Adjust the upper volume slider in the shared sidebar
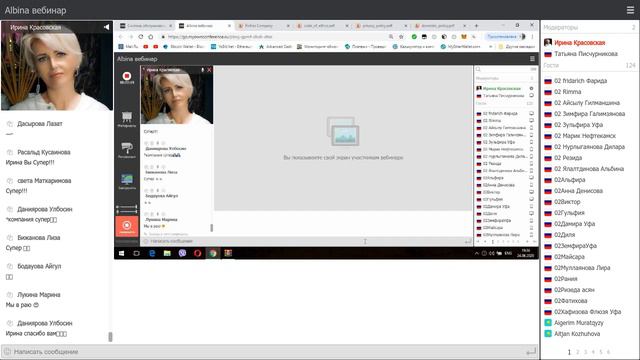The height and width of the screenshot is (360, 640). (x=127, y=207)
